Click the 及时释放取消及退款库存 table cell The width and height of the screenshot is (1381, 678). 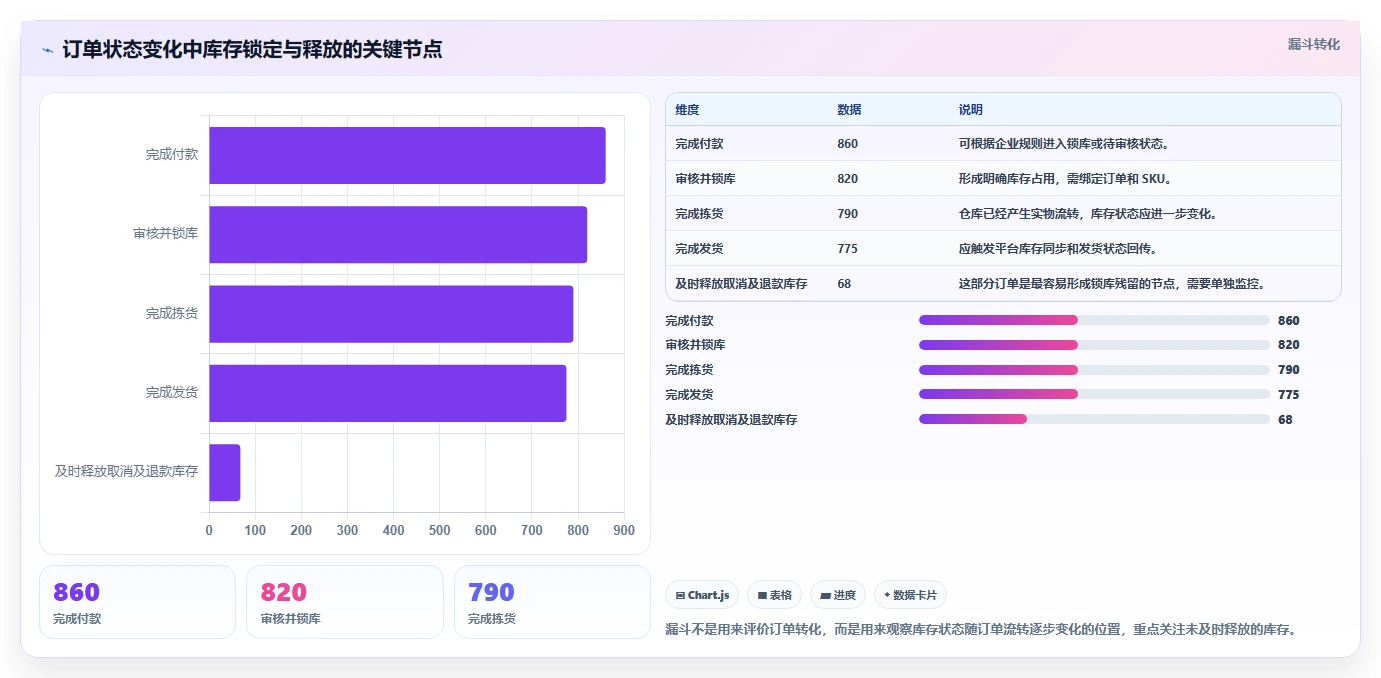tap(741, 284)
